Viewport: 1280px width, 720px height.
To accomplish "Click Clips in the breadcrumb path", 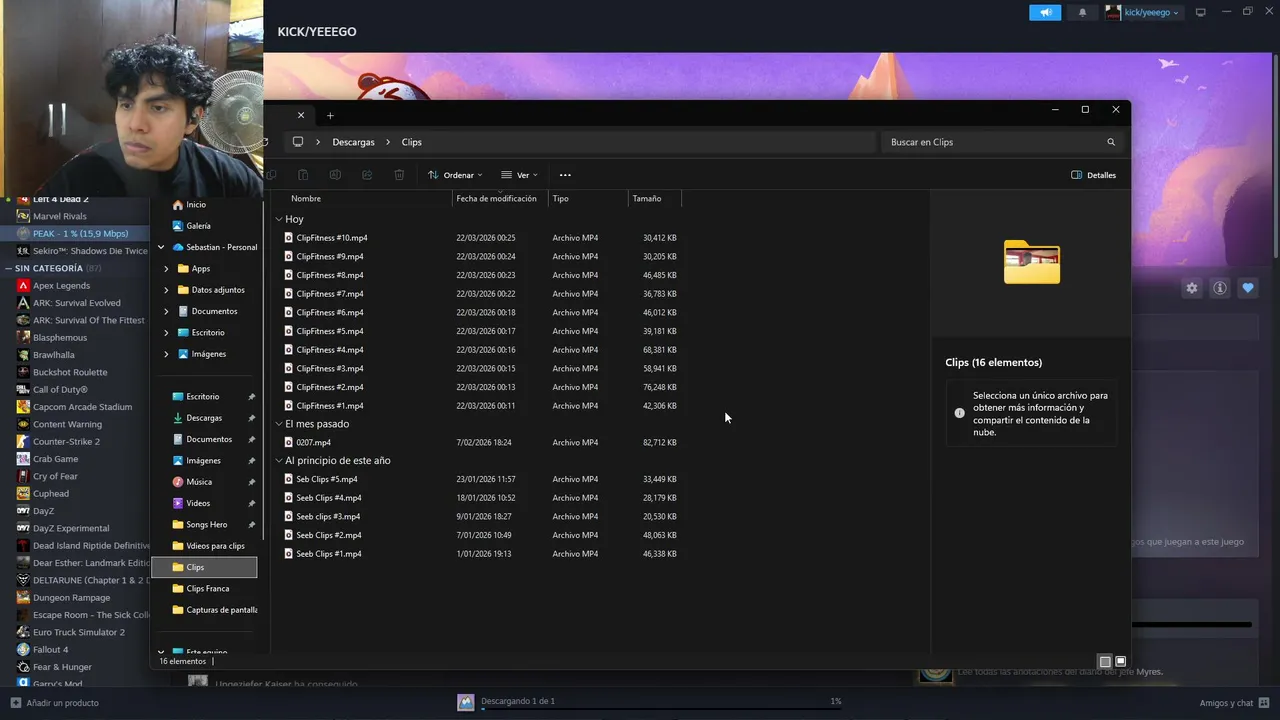I will click(411, 142).
